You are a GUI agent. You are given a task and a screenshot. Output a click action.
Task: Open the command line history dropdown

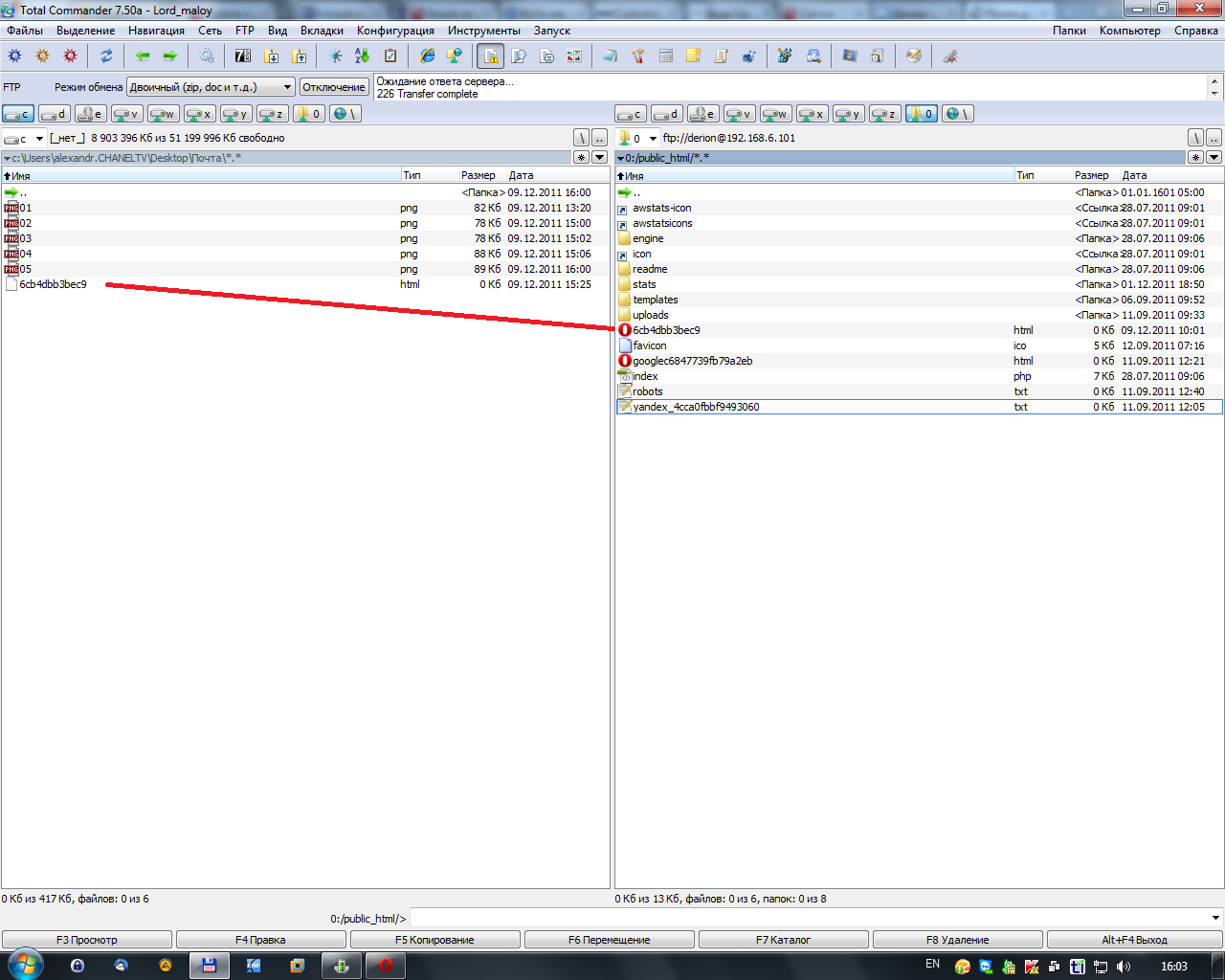(x=1215, y=919)
